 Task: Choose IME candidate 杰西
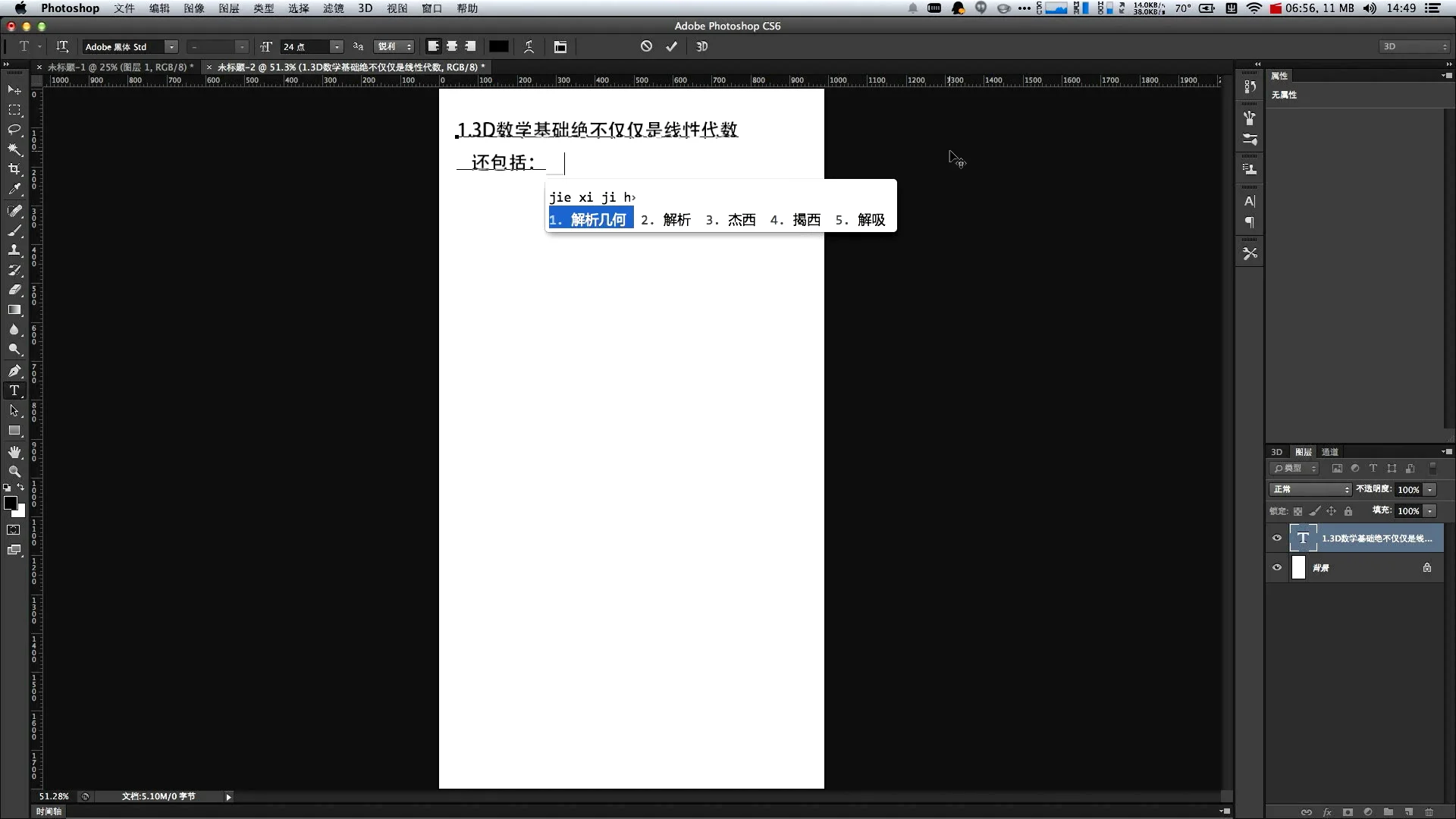pyautogui.click(x=731, y=220)
